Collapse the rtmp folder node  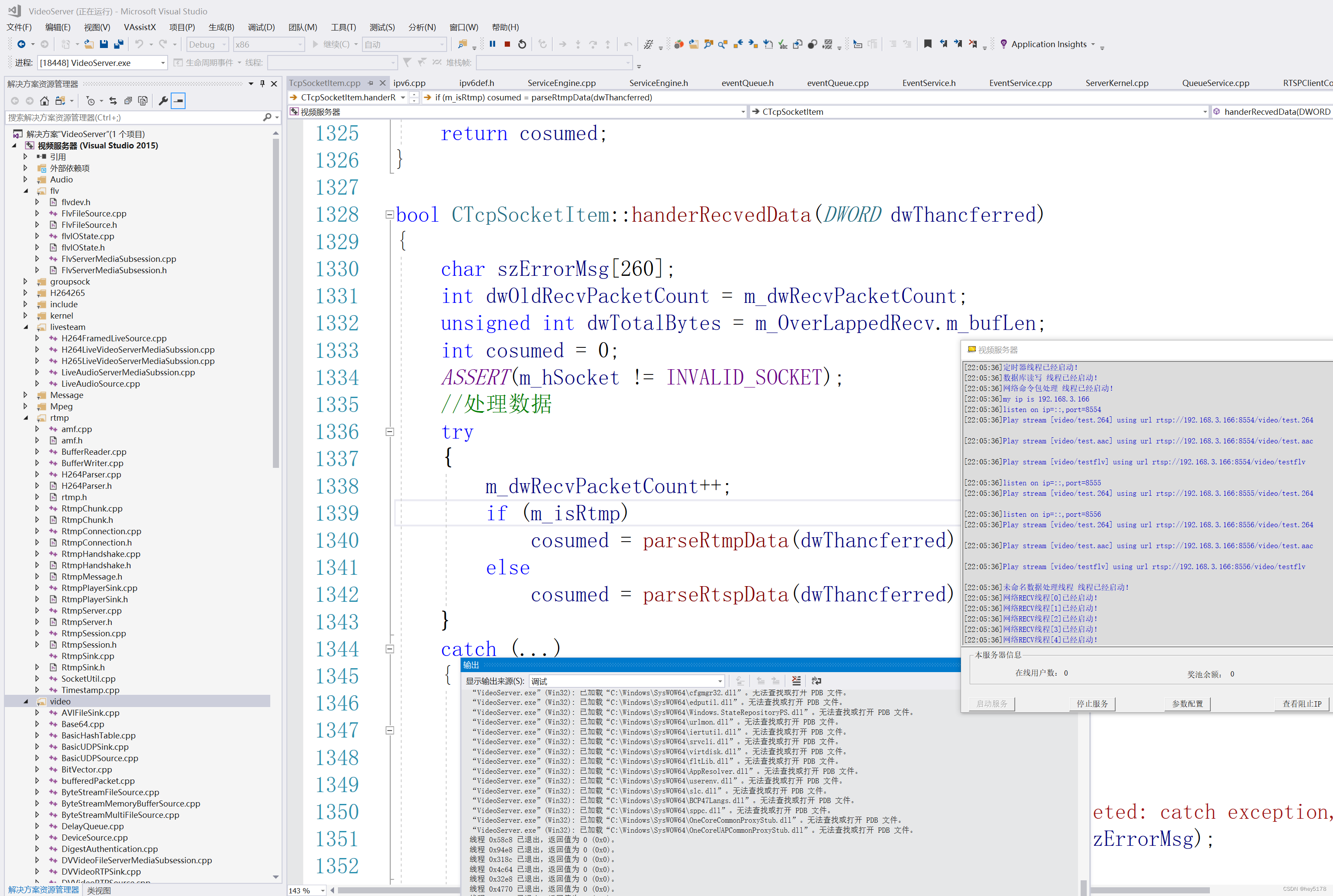(x=26, y=418)
